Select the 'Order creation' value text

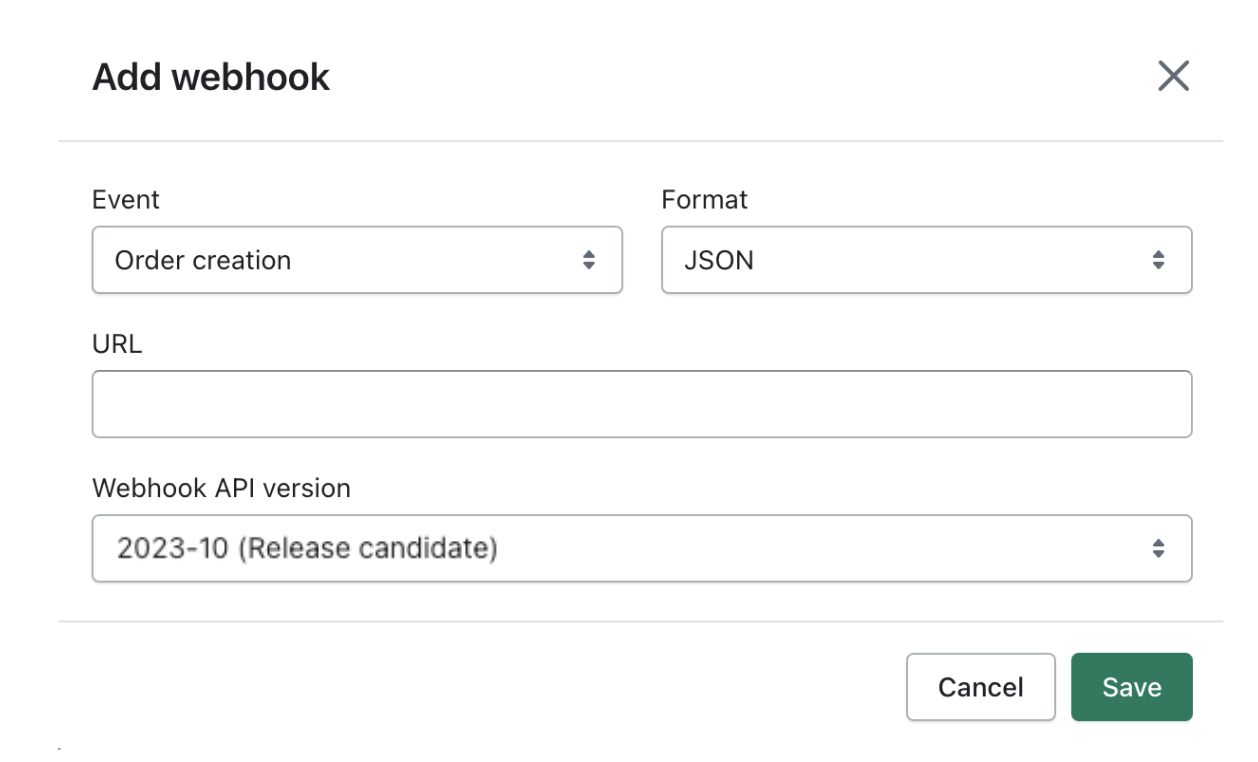(x=203, y=260)
